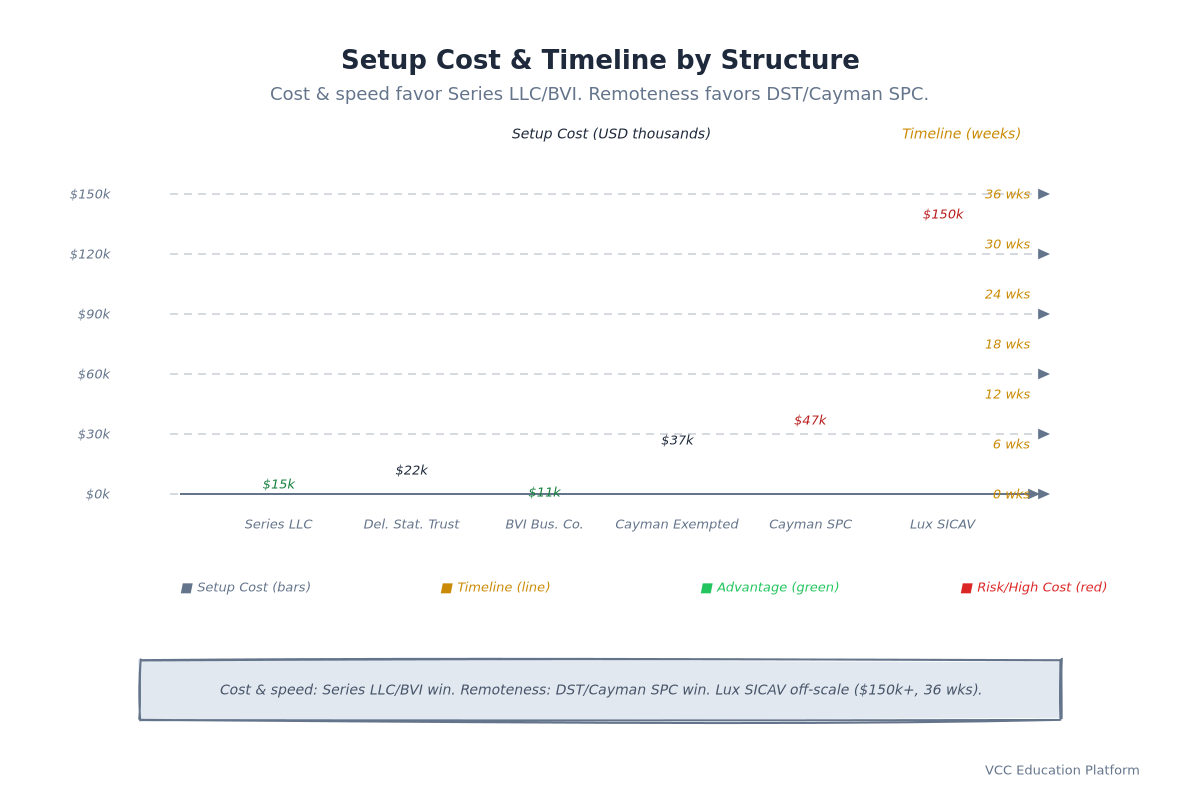Click the 'Timeline (weeks)' axis title
Image resolution: width=1200 pixels, height=800 pixels.
(961, 134)
